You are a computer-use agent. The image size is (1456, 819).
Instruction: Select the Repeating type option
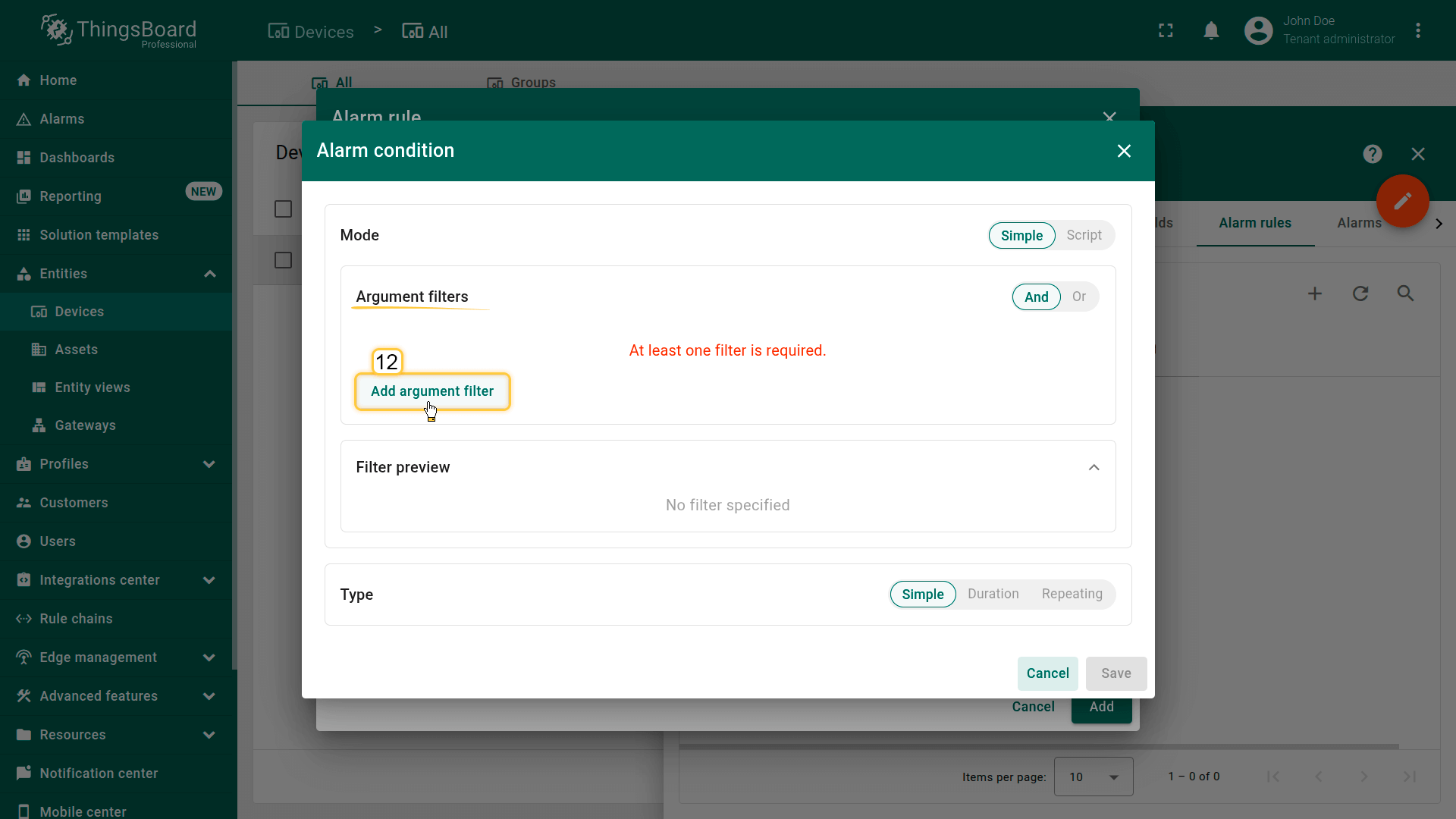[x=1072, y=594]
